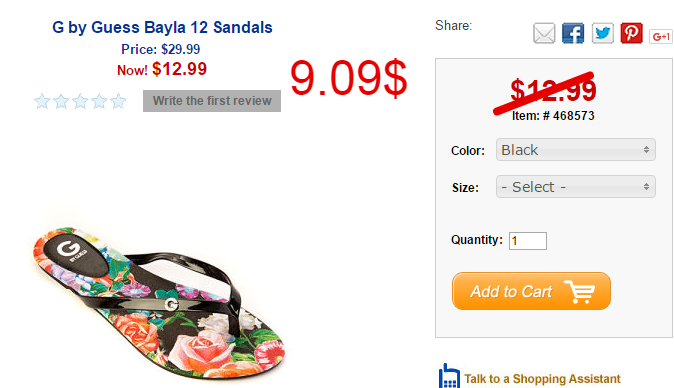Screen dimensions: 674x388
Task: Click Write the first review button
Action: point(212,101)
